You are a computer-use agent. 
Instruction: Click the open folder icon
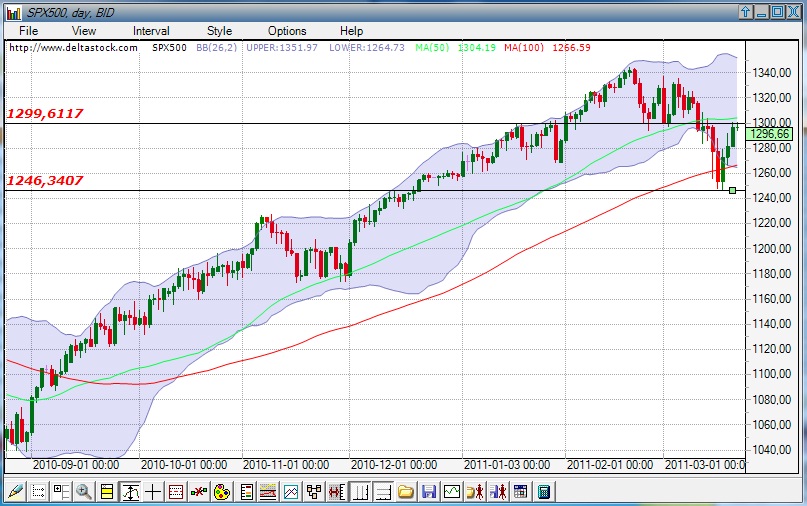(406, 492)
